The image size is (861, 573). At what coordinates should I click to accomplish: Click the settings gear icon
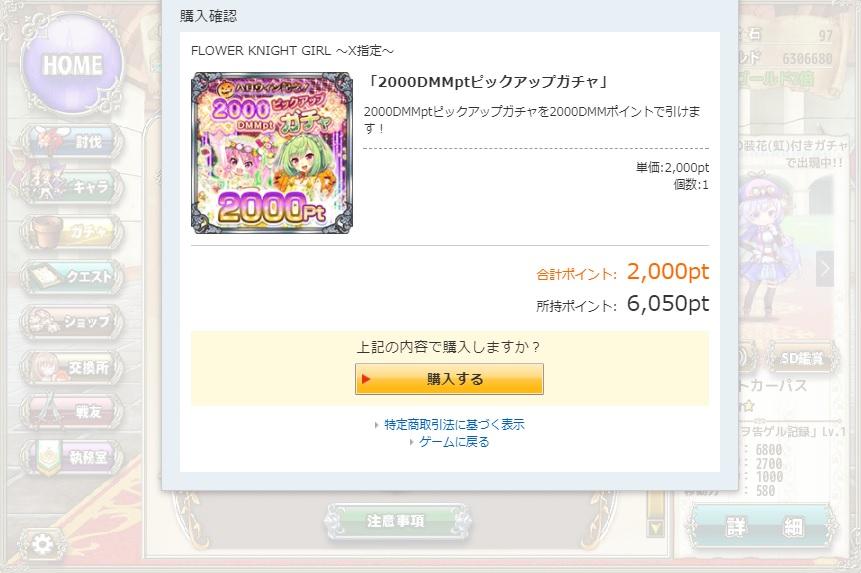pos(42,544)
